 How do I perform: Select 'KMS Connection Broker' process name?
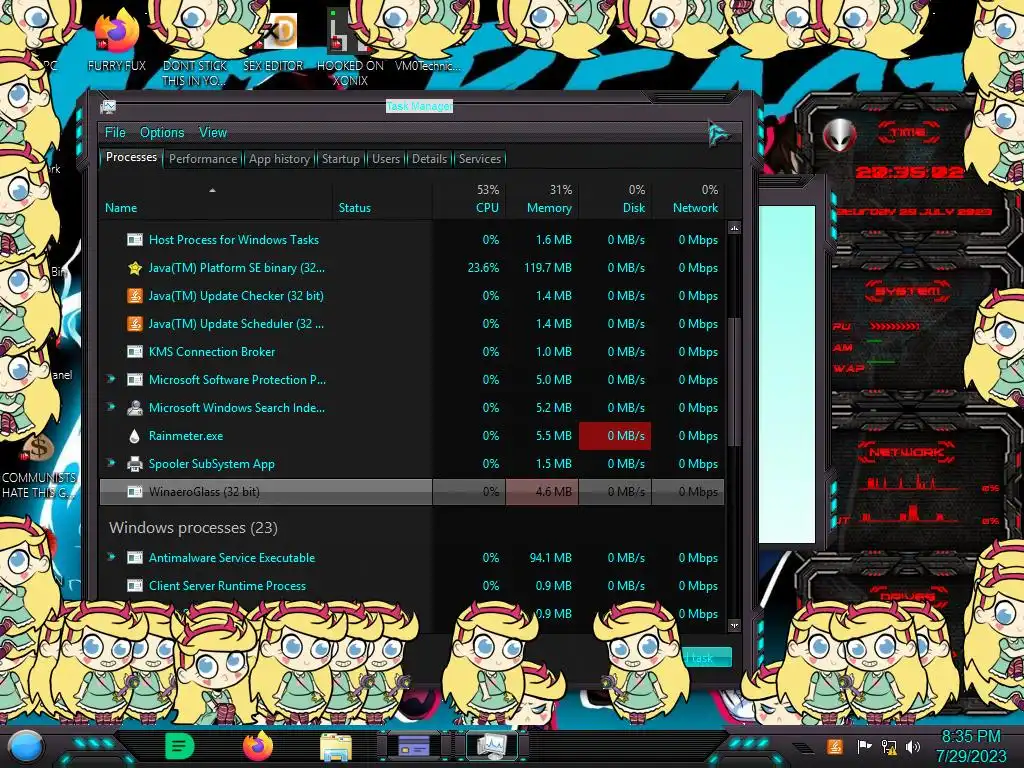point(212,352)
